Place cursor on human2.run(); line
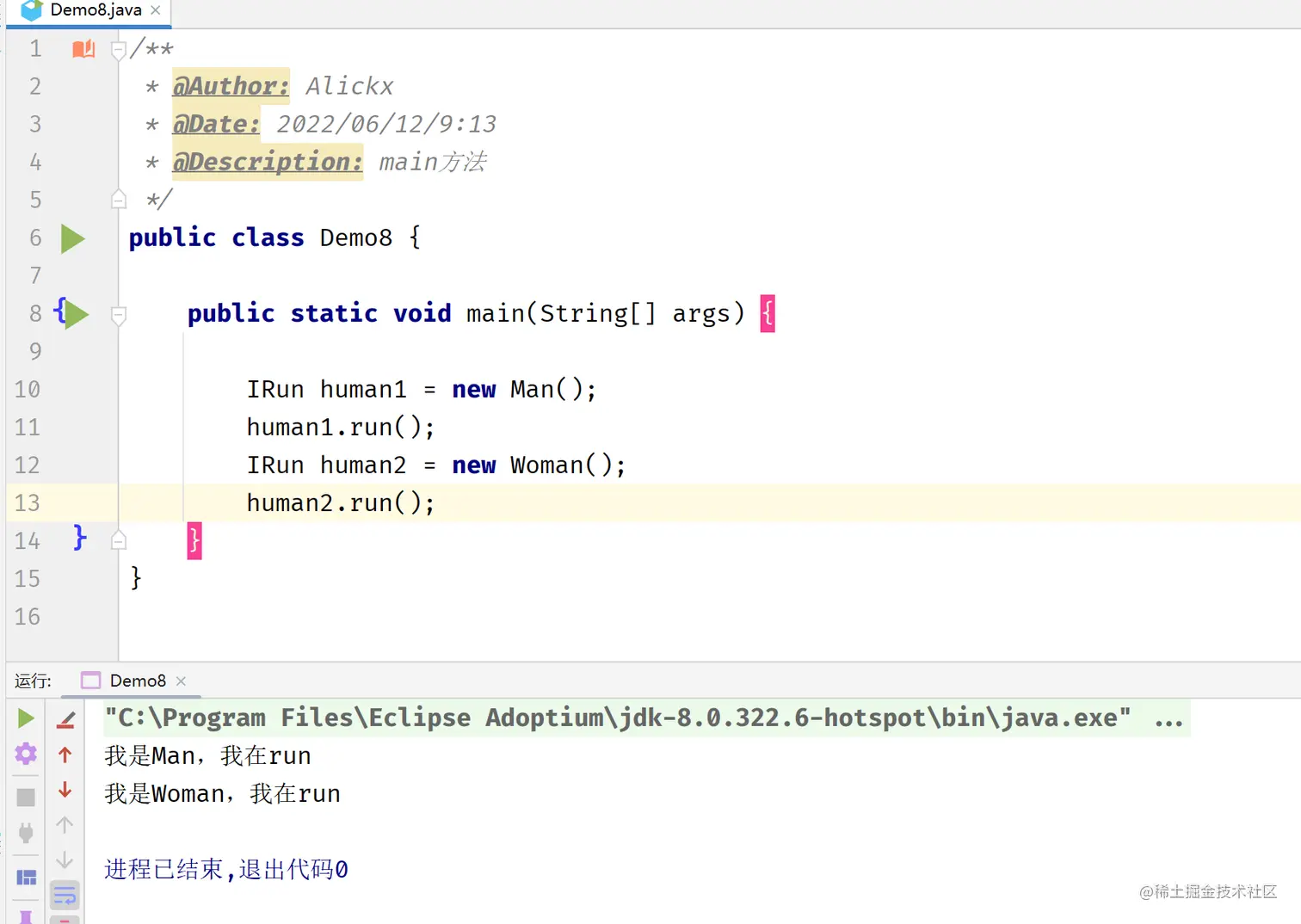The image size is (1301, 924). click(x=341, y=503)
